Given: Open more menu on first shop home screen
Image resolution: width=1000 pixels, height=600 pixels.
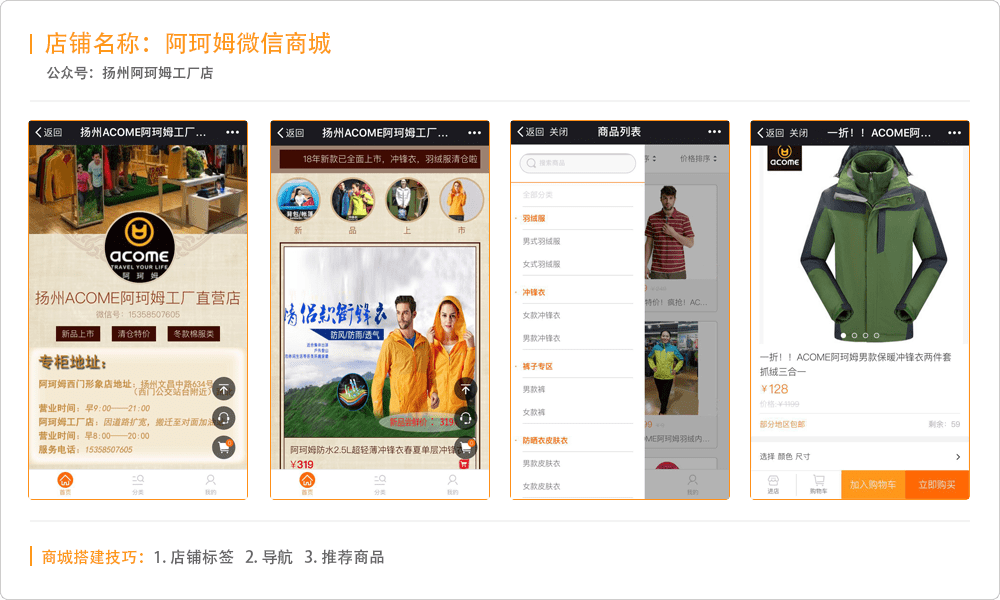Looking at the screenshot, I should point(232,133).
